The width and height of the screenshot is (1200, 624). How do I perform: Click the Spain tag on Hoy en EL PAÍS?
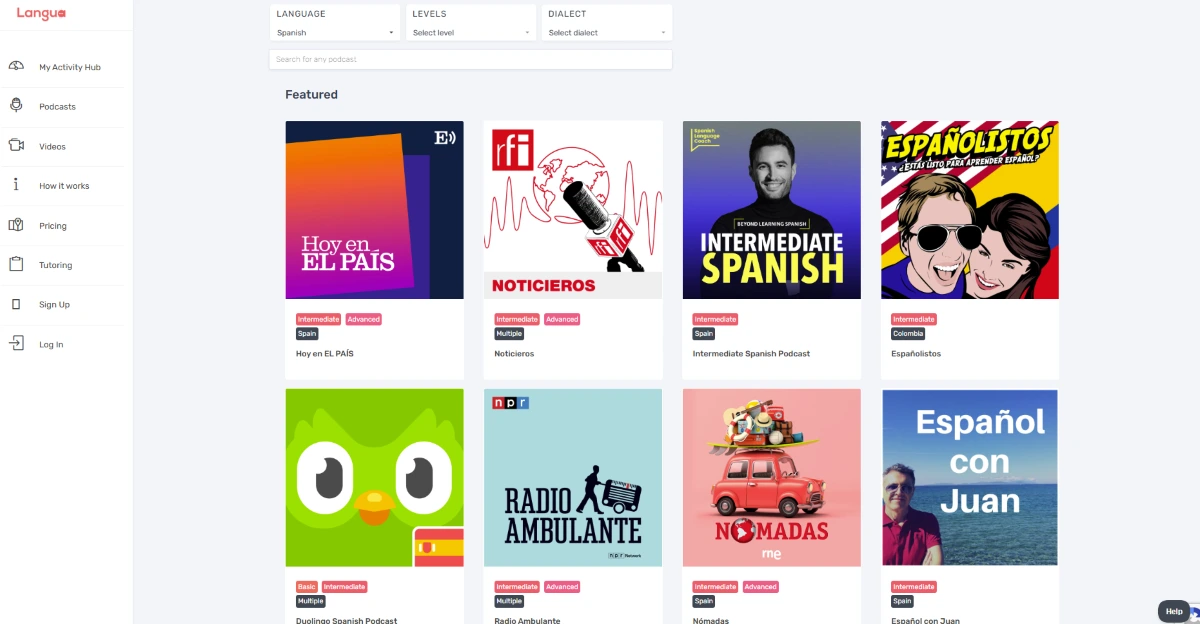point(307,334)
